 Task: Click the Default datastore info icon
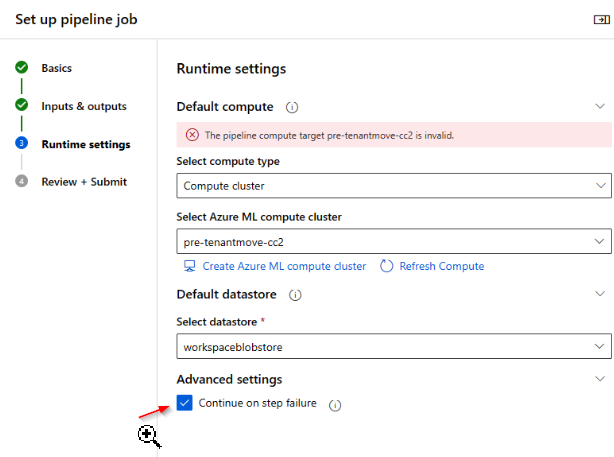pos(295,295)
